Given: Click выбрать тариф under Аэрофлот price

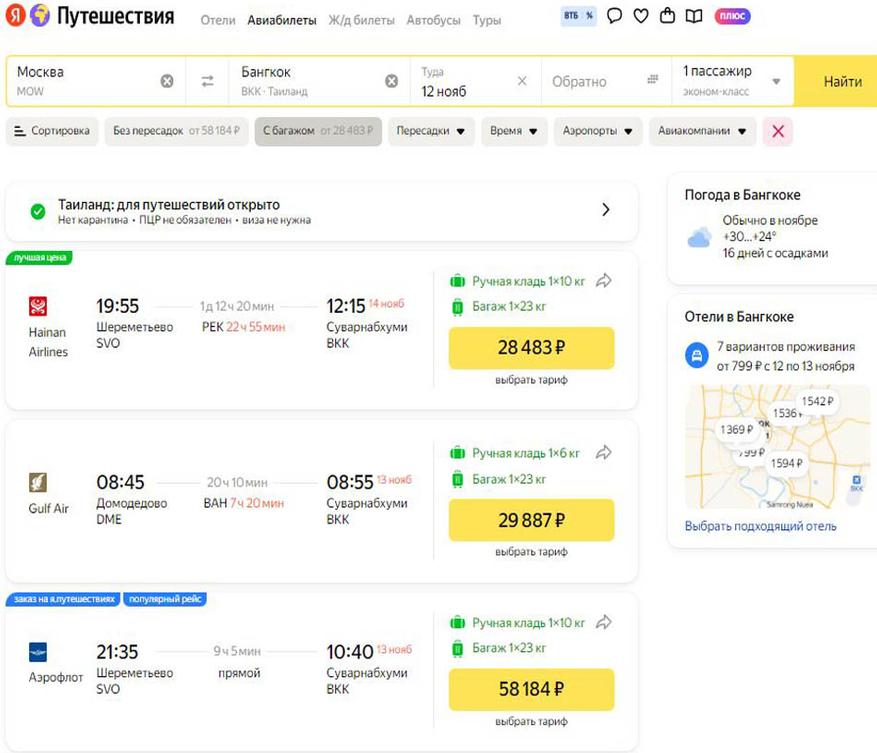Looking at the screenshot, I should (x=531, y=722).
